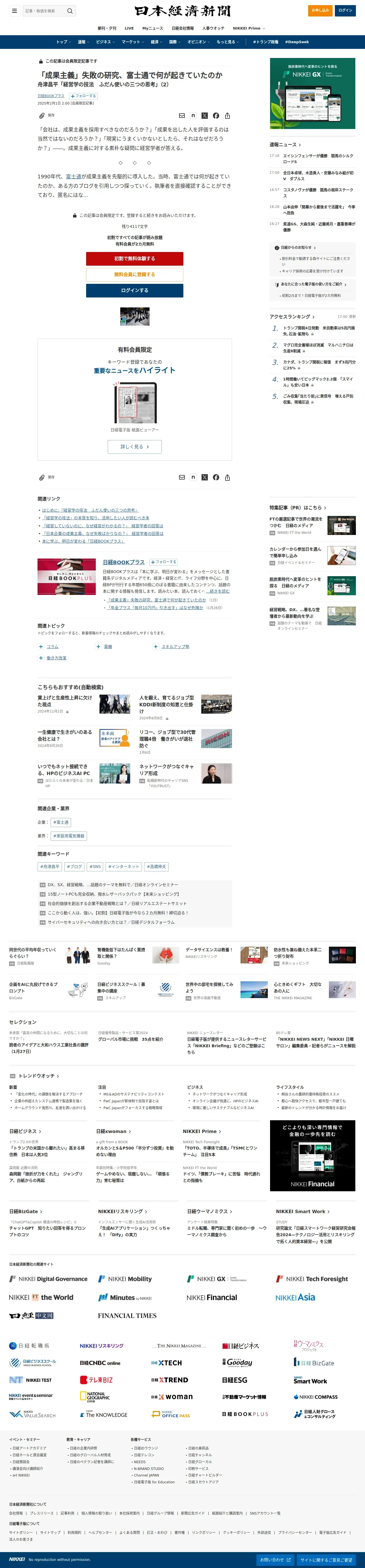Toggle フォローする beside the 日経BOOKプラス heading
365x1568 pixels.
pos(163,562)
